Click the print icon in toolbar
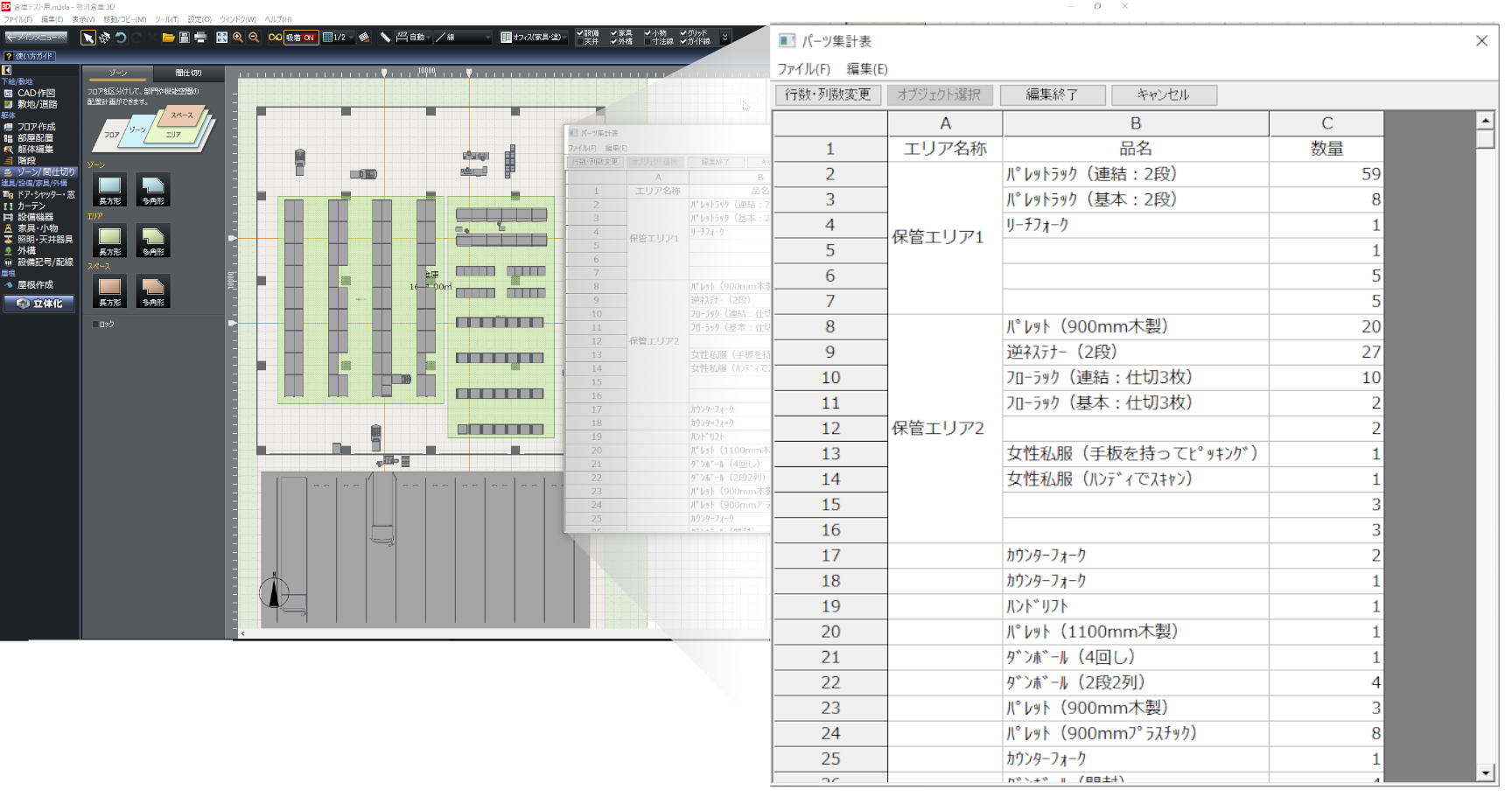The height and width of the screenshot is (797, 1512). (200, 38)
